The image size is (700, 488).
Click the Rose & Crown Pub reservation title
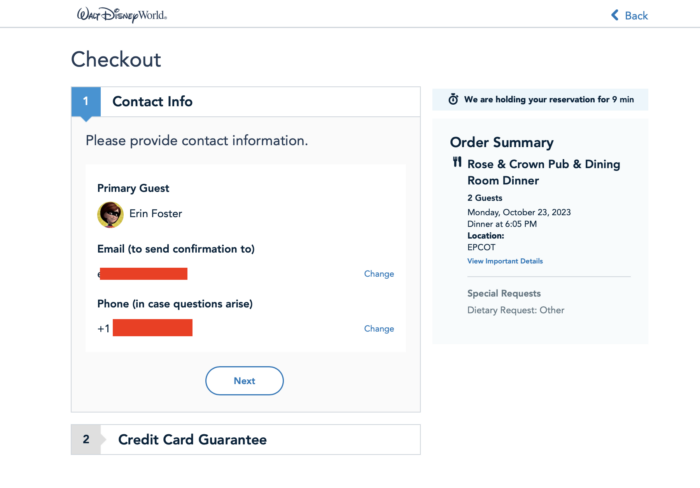(x=543, y=172)
